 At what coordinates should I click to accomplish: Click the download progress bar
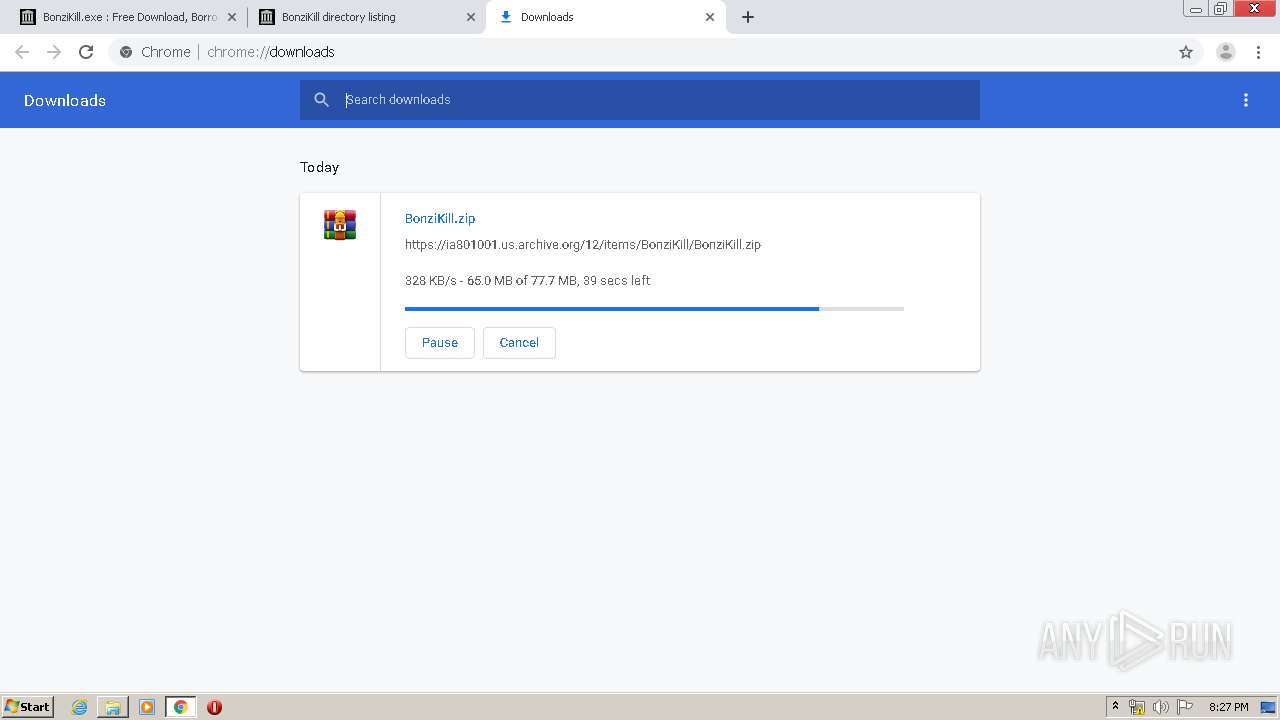(654, 309)
